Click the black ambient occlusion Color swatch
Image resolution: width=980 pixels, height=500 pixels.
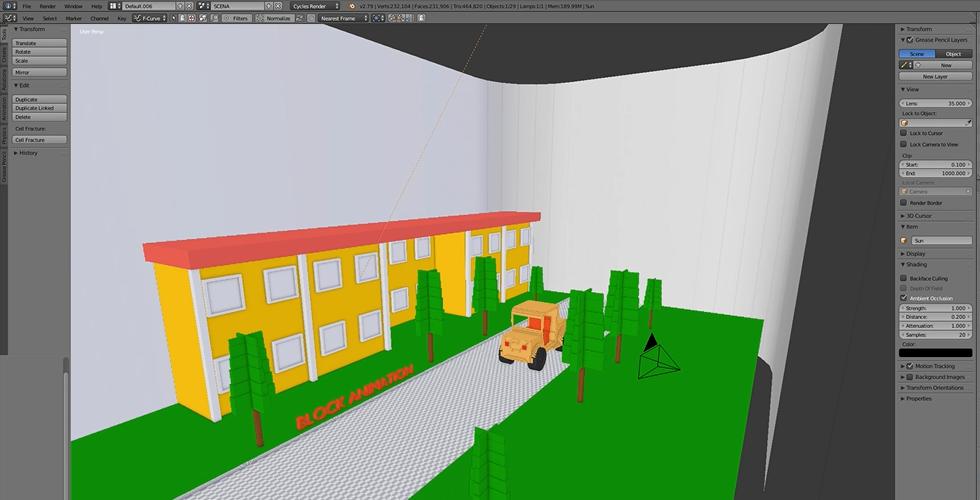point(935,353)
